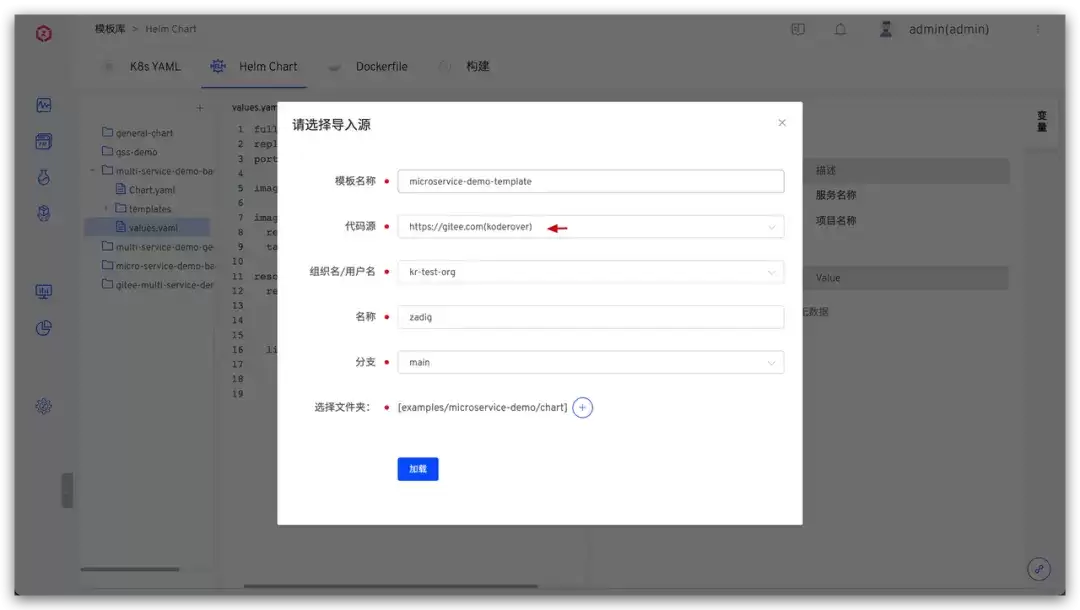Open the cube delivery sidebar icon
The height and width of the screenshot is (610, 1080).
pyautogui.click(x=43, y=213)
